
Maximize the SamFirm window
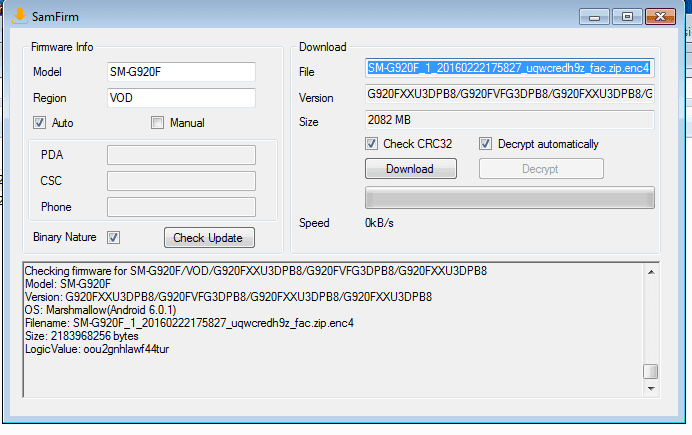[627, 17]
